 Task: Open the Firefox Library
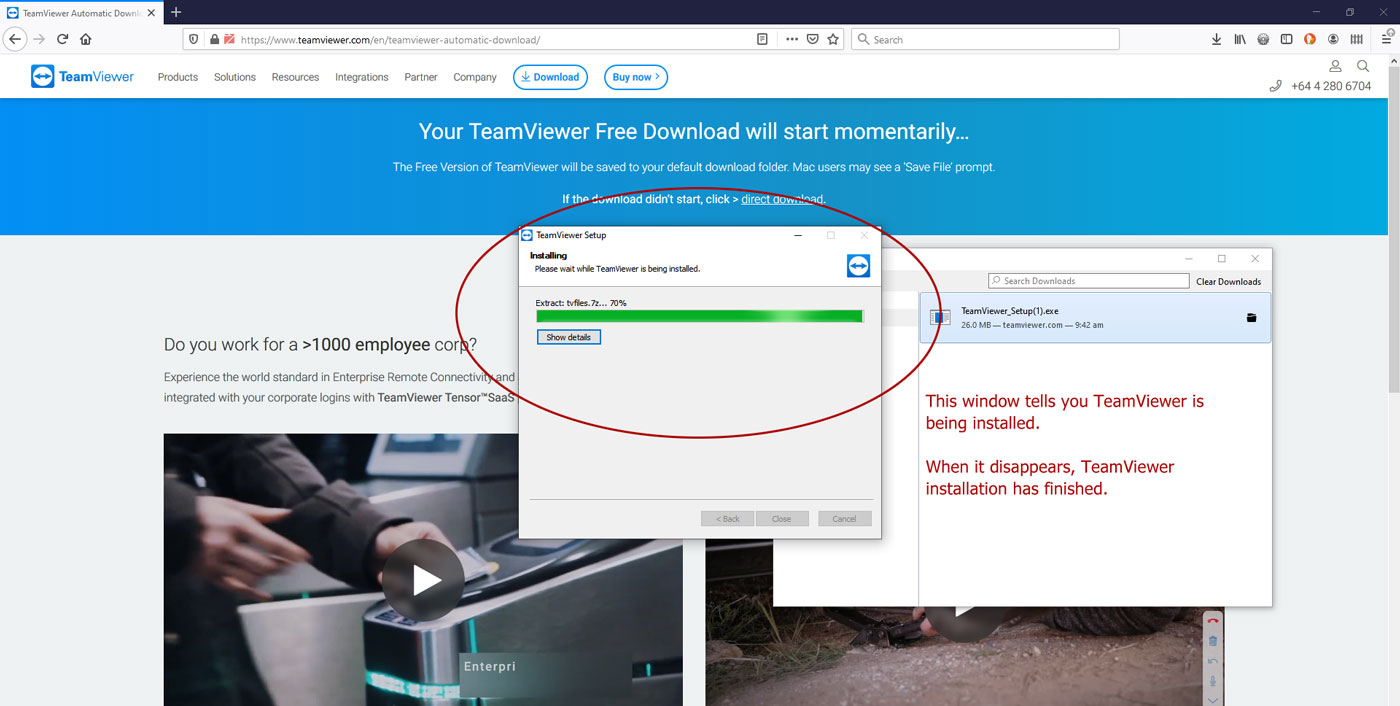(1240, 39)
